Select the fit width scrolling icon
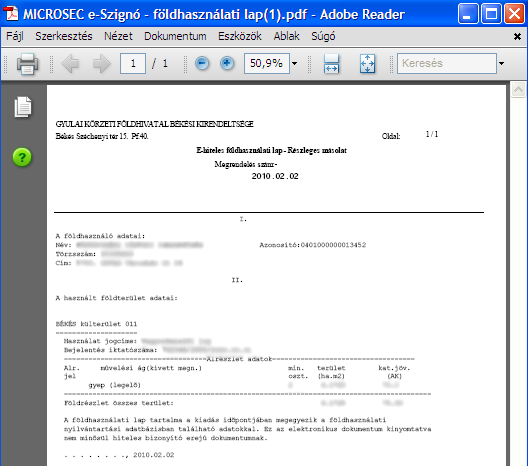The image size is (528, 466). pos(331,63)
